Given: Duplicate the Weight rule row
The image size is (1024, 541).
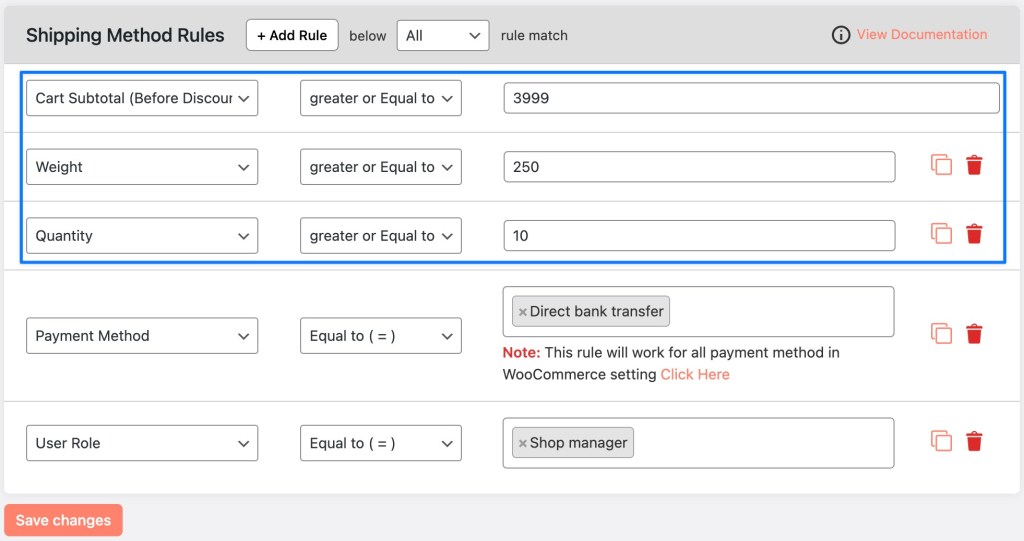Looking at the screenshot, I should [941, 166].
